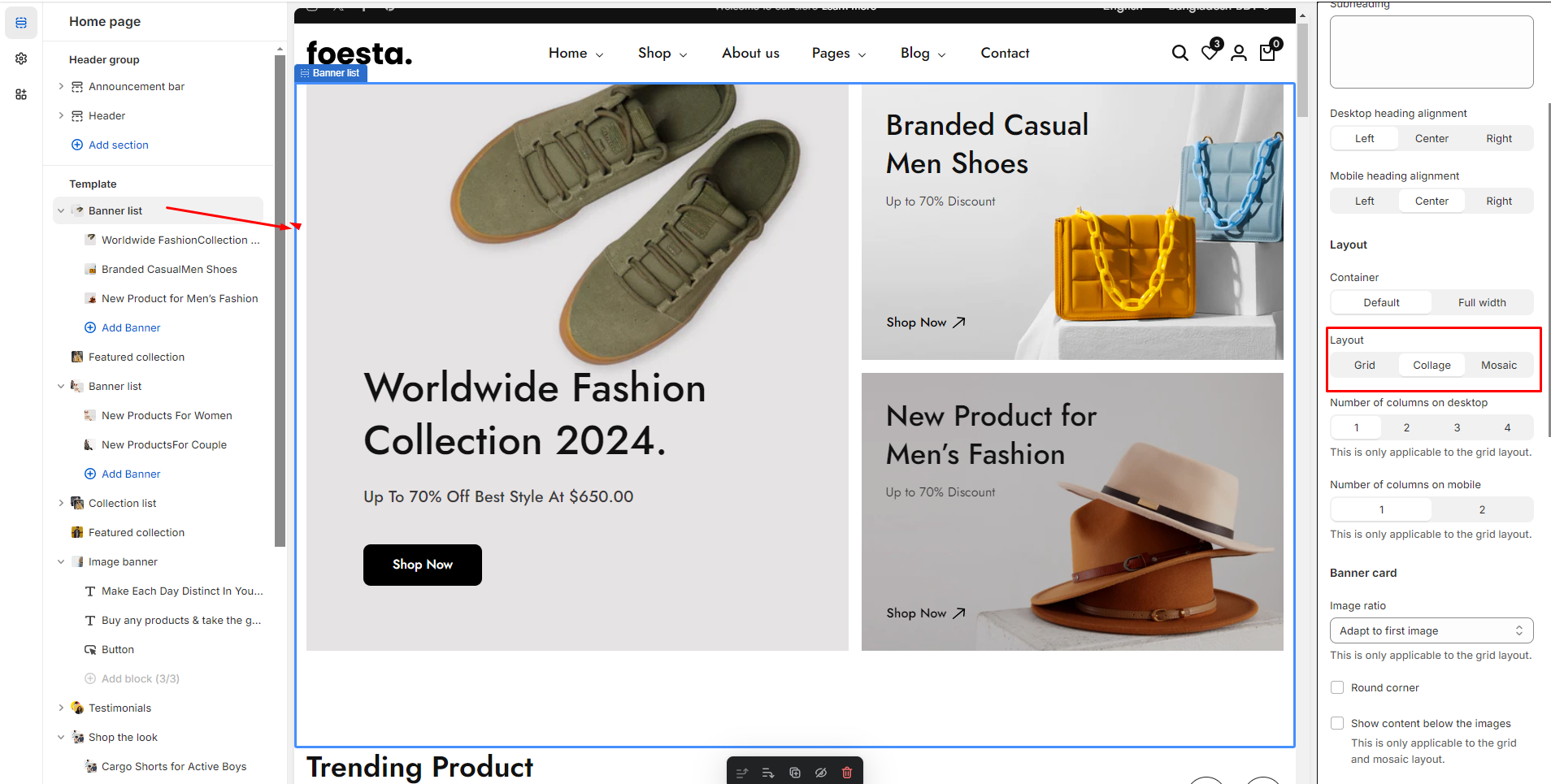Collapse the Image banner section tree
This screenshot has width=1551, height=784.
click(61, 561)
